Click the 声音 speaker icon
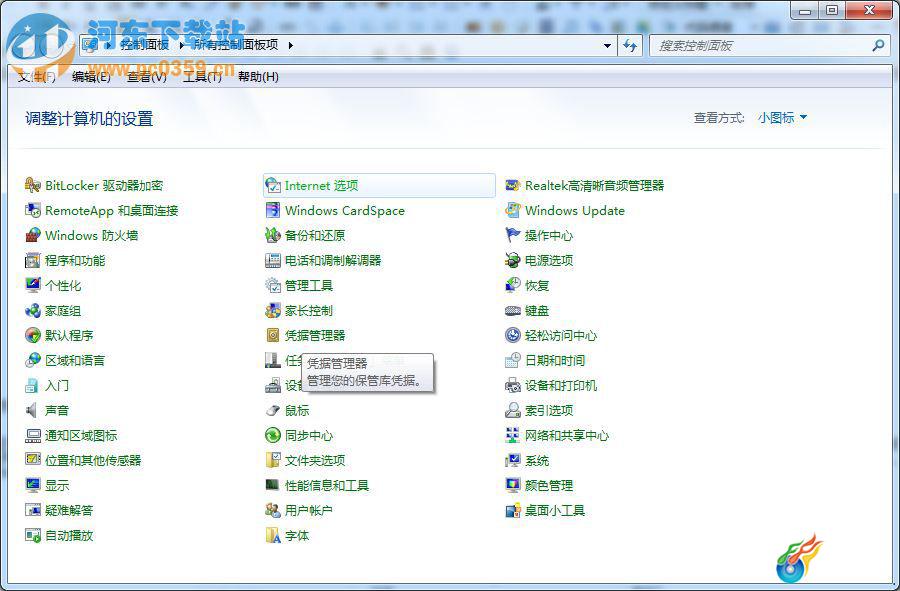This screenshot has width=900, height=591. pos(33,410)
